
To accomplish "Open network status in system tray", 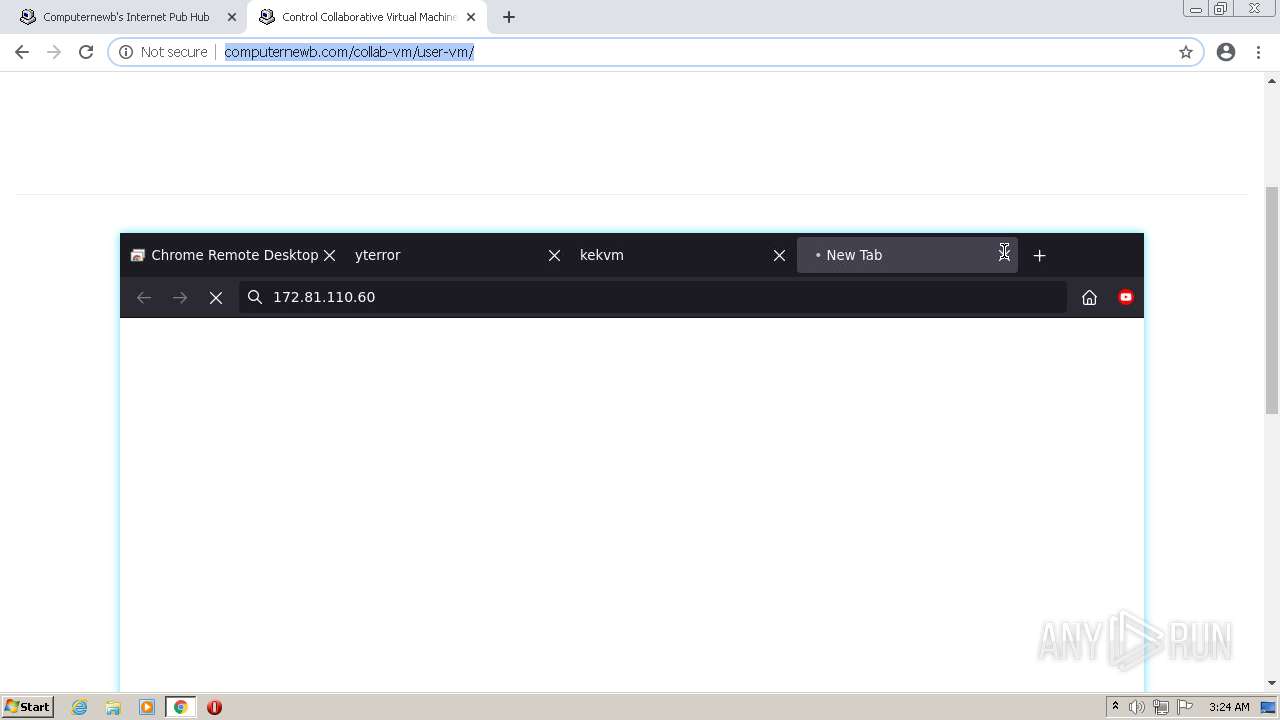I will coord(1161,707).
